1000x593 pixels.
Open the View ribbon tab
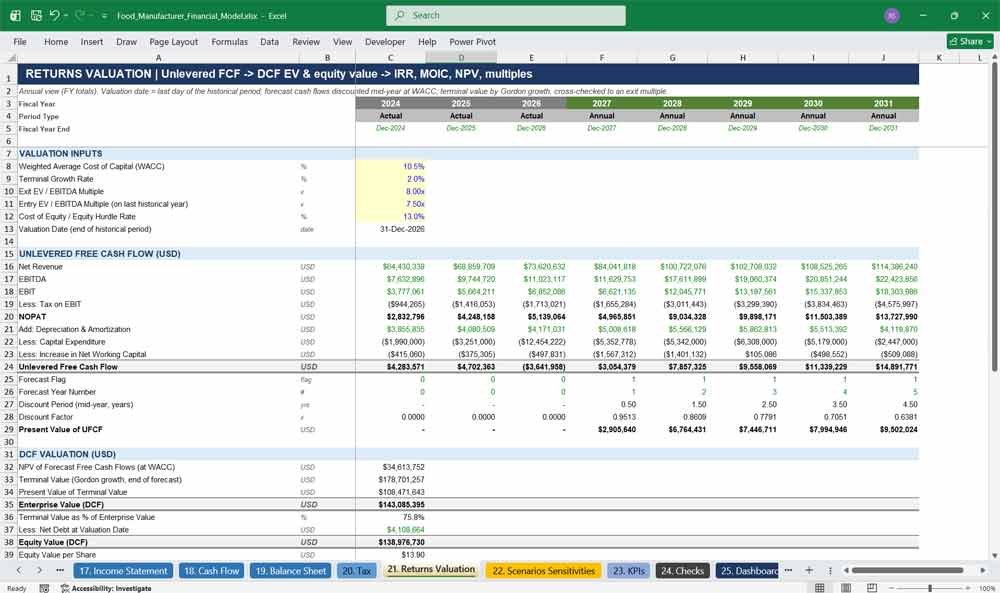point(342,41)
